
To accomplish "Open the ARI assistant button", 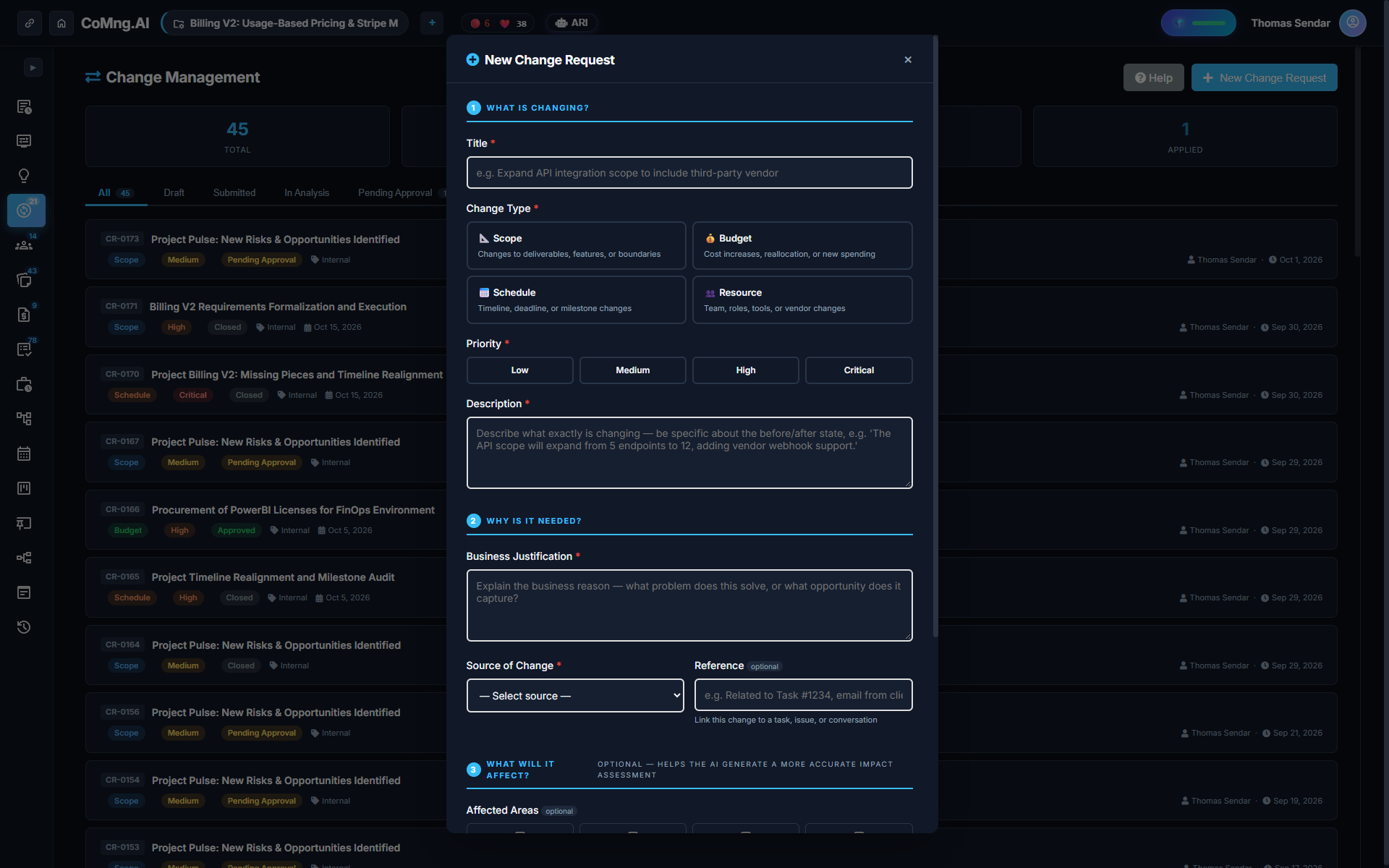I will pyautogui.click(x=572, y=23).
